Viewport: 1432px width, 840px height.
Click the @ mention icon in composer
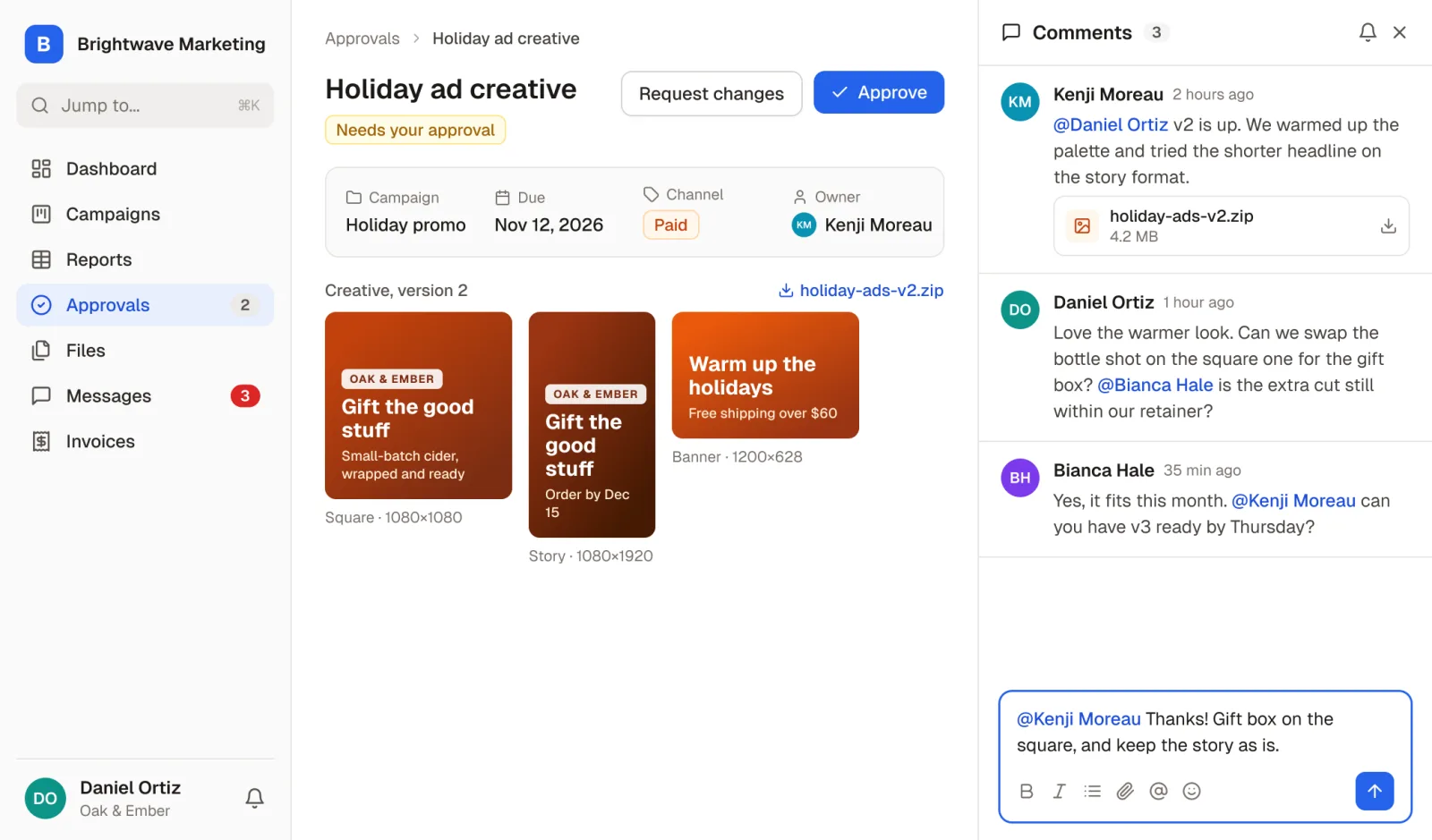tap(1158, 791)
